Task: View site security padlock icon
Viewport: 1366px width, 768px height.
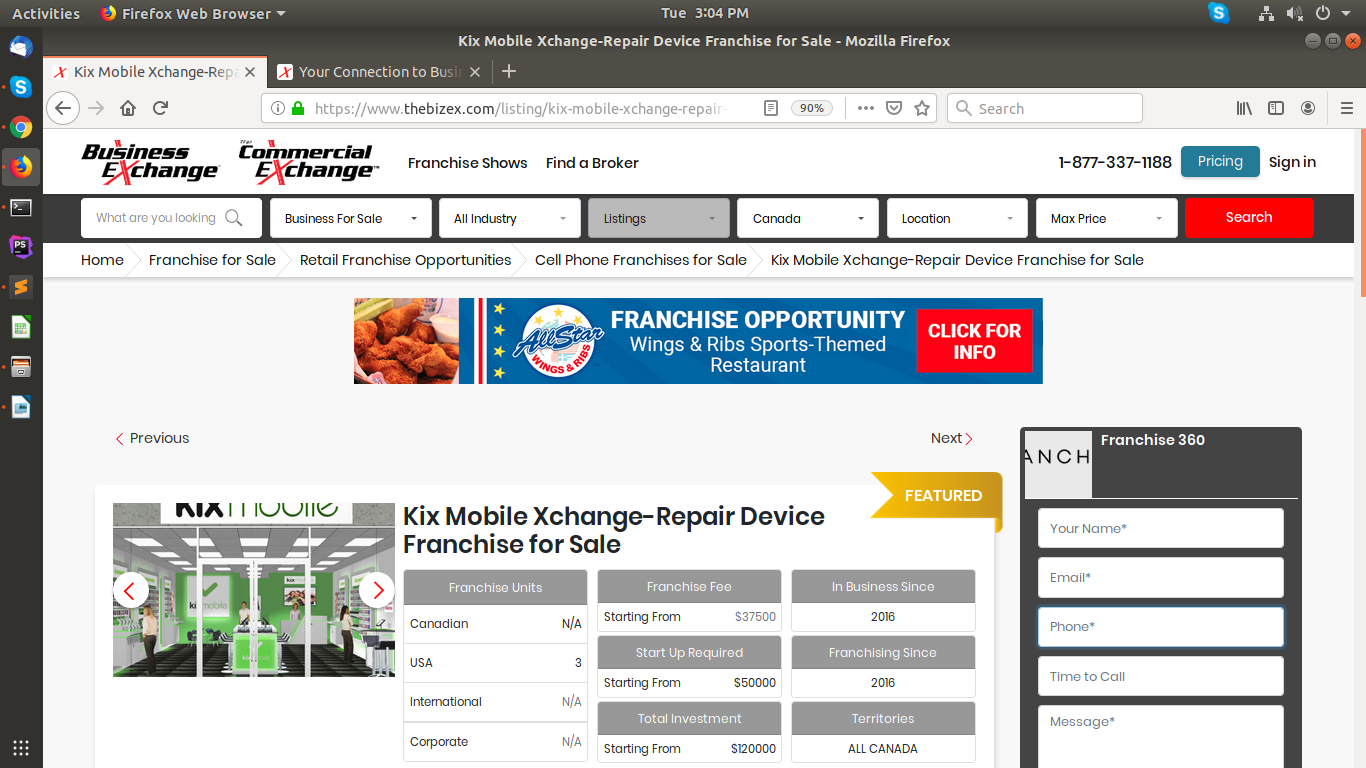Action: tap(297, 108)
